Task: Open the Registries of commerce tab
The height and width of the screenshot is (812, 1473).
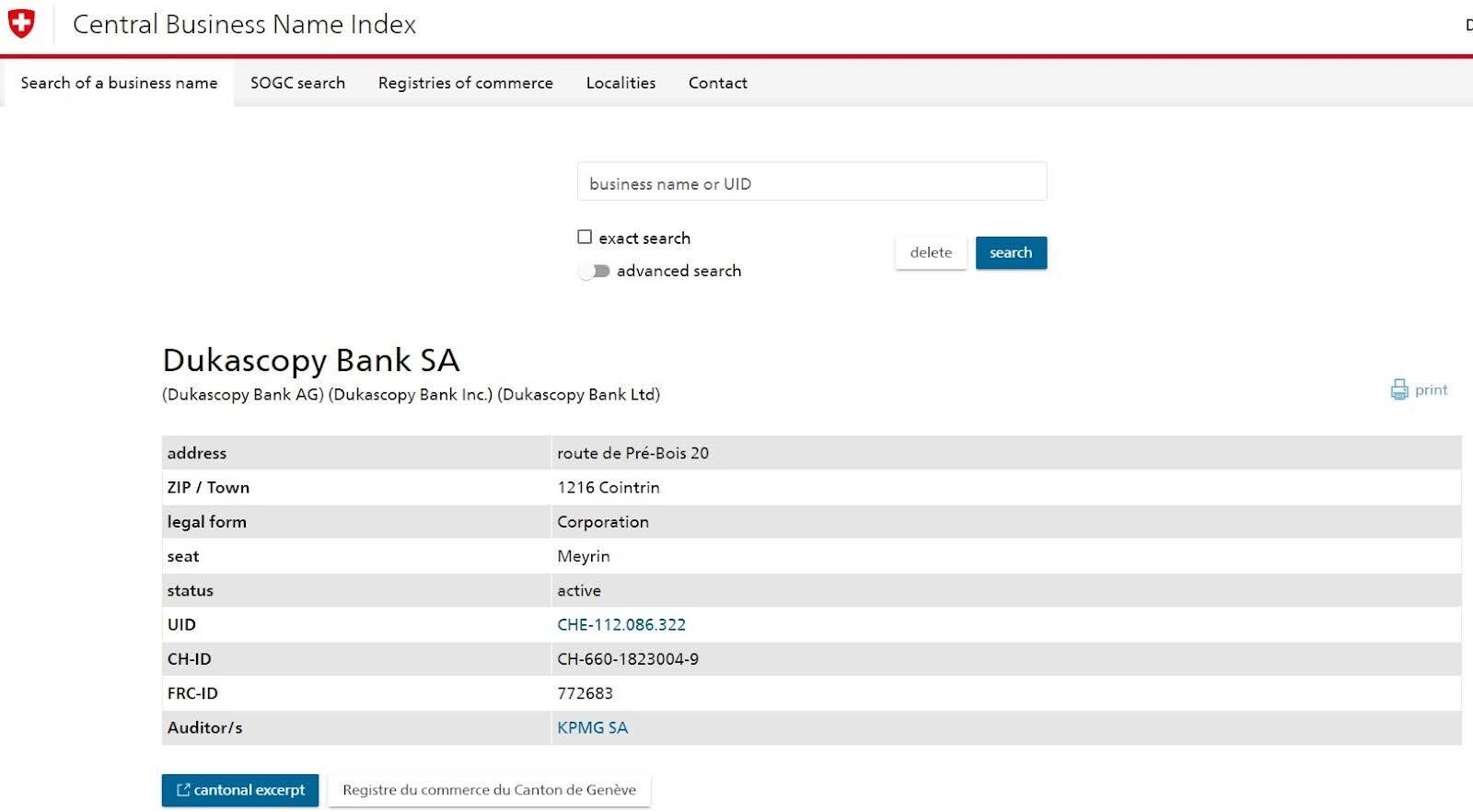Action: tap(466, 83)
